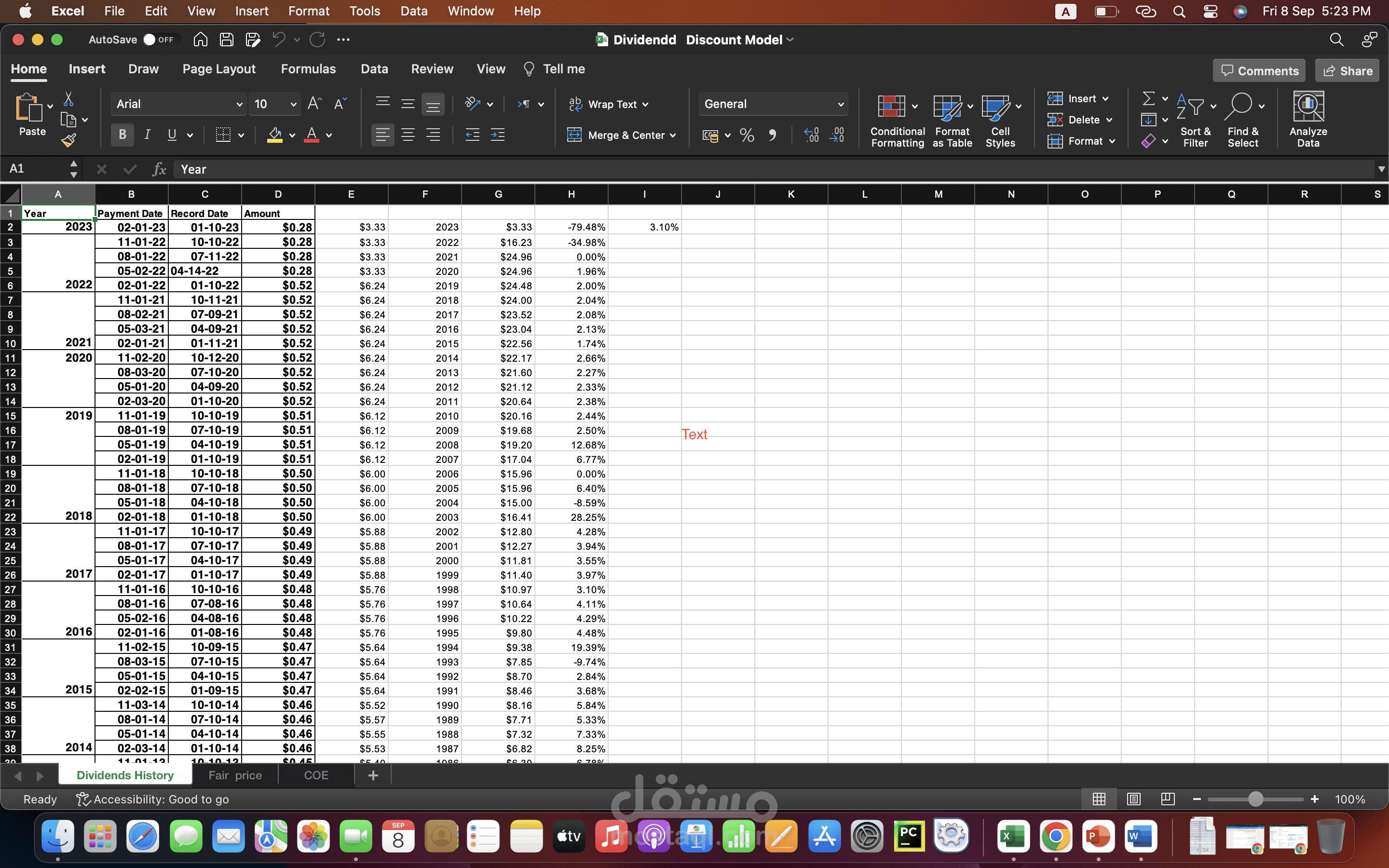The width and height of the screenshot is (1389, 868).
Task: Open the Format menu in menu bar
Action: 309,11
